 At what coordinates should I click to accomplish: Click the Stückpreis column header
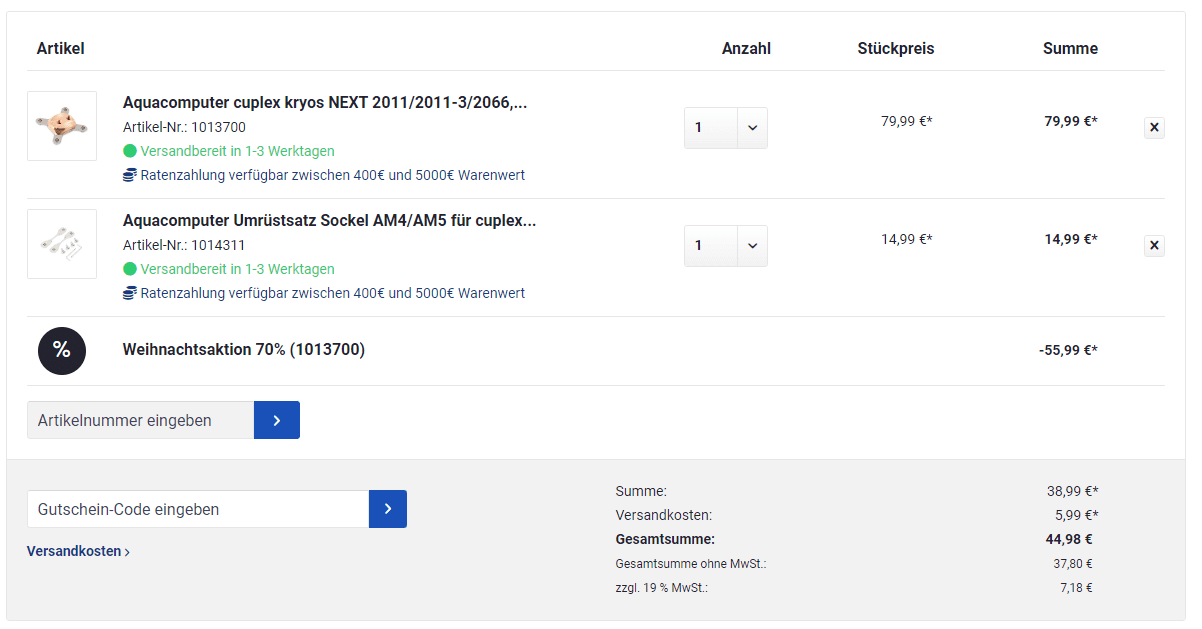point(896,48)
